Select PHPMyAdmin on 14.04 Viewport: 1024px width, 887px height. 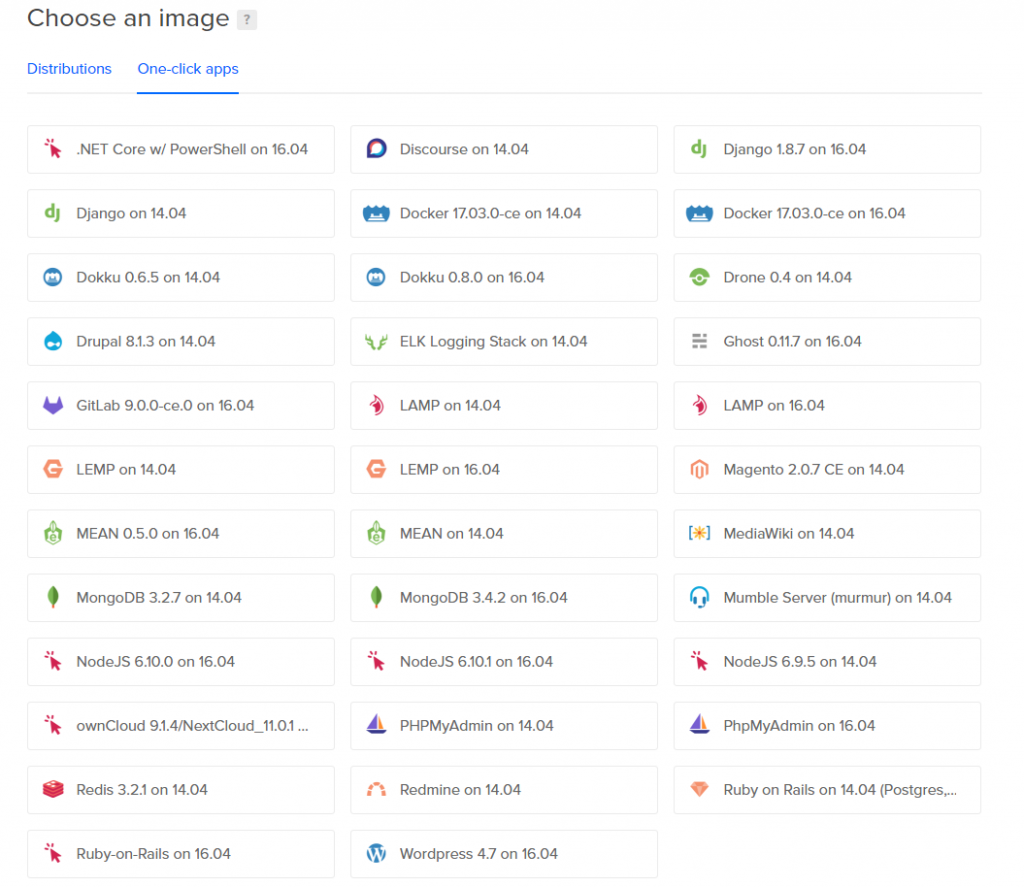(x=504, y=726)
